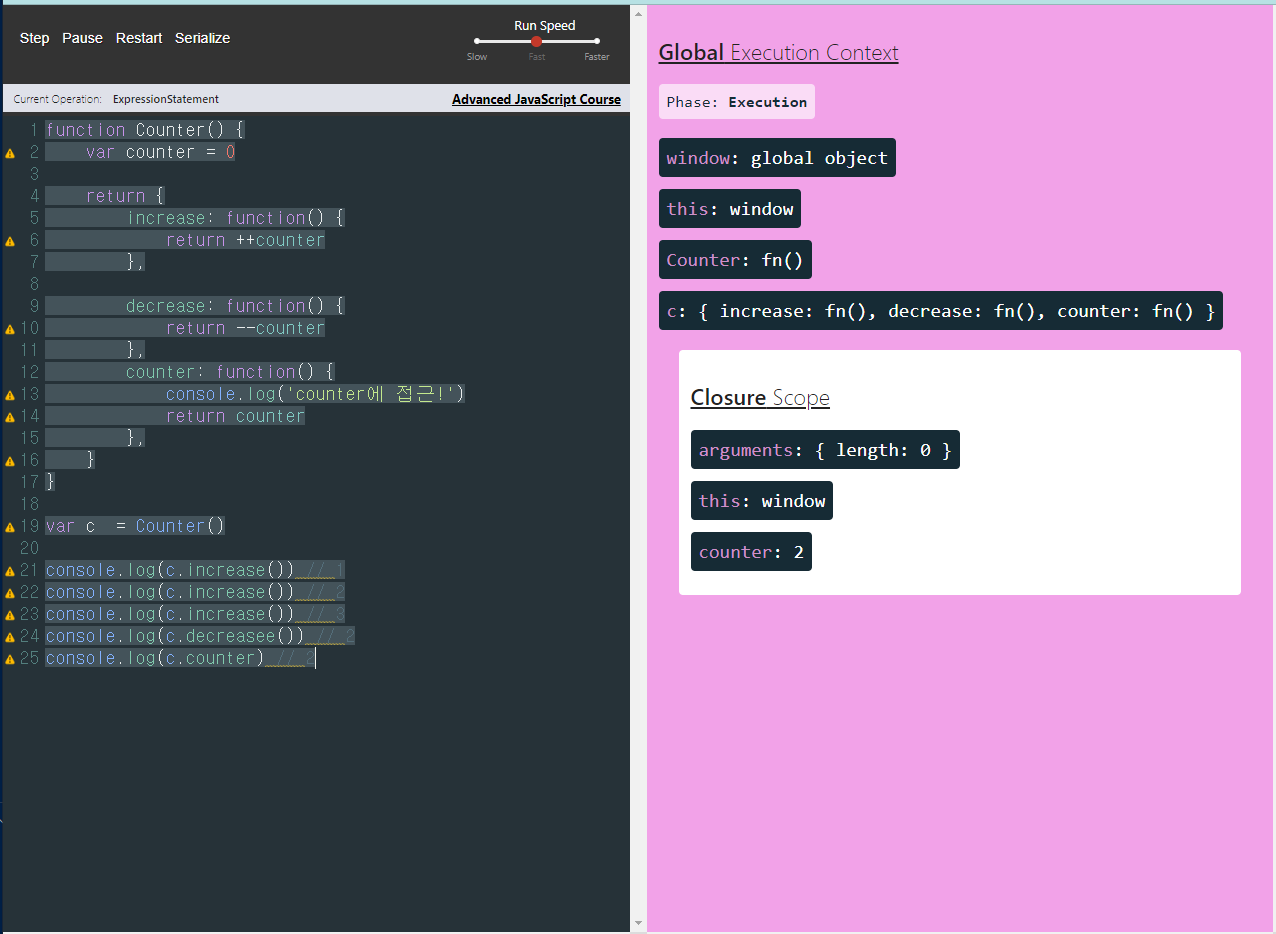Click warning icon on line 10
The width and height of the screenshot is (1276, 934).
[x=10, y=329]
